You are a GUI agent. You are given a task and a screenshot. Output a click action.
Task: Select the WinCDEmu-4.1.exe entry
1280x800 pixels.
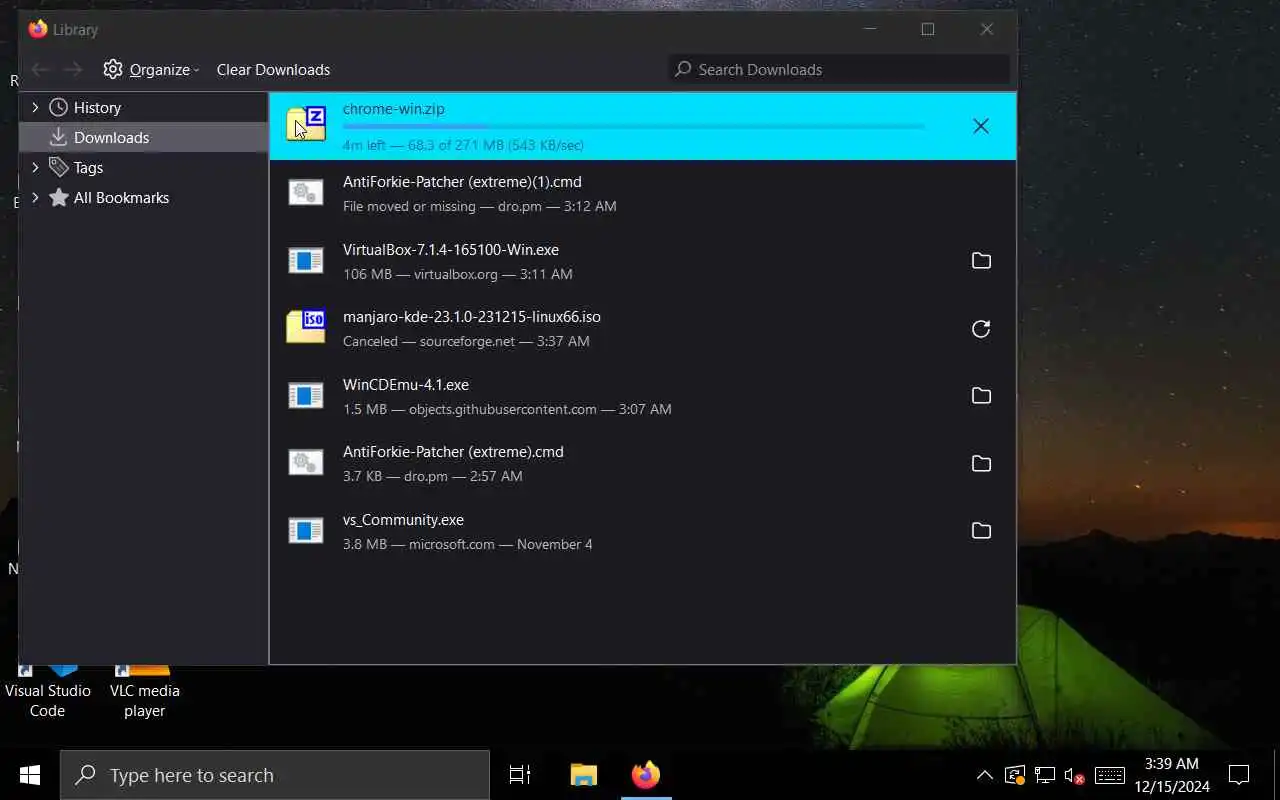[x=643, y=396]
